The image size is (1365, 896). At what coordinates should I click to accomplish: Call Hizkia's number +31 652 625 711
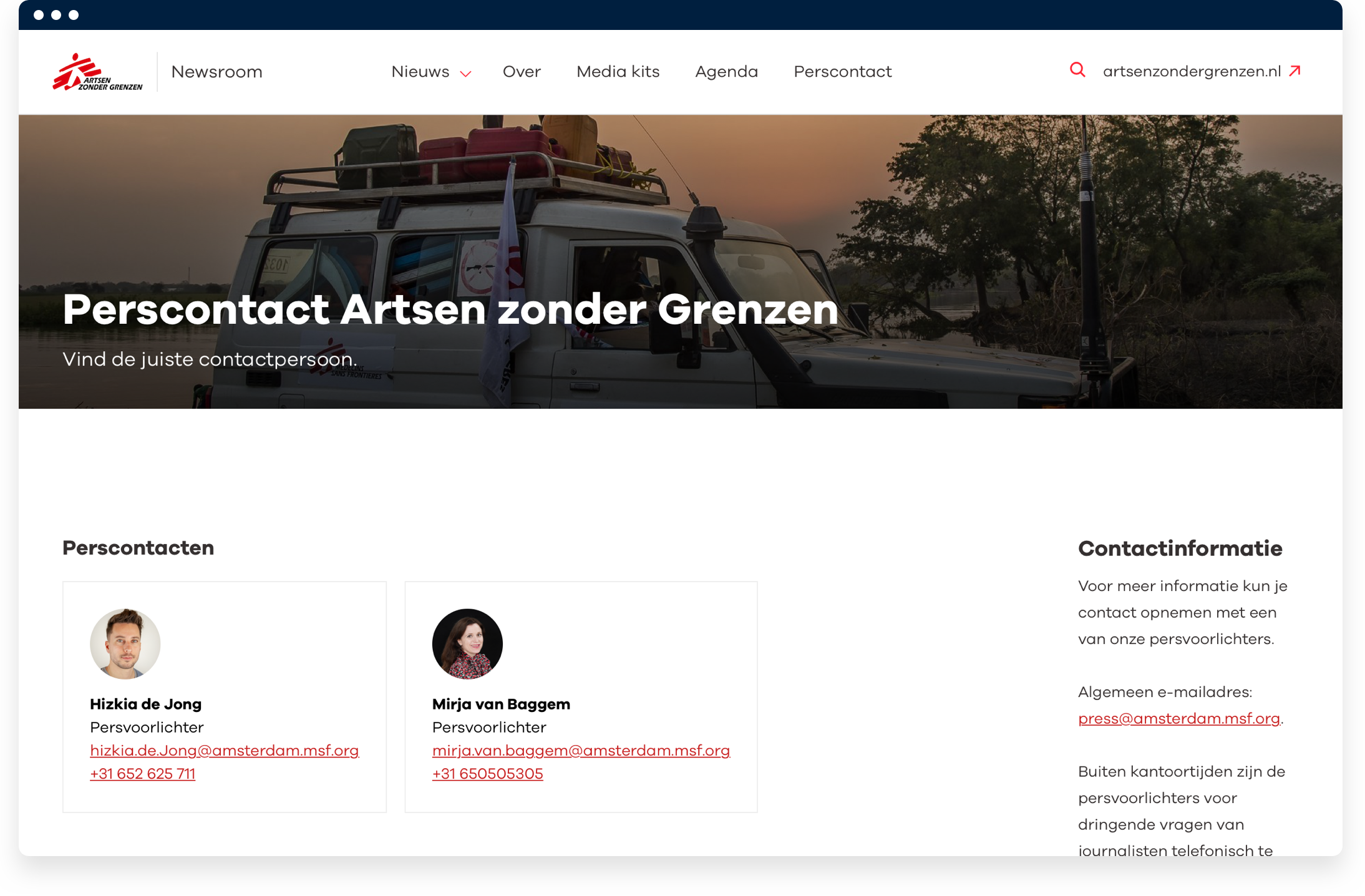tap(142, 774)
